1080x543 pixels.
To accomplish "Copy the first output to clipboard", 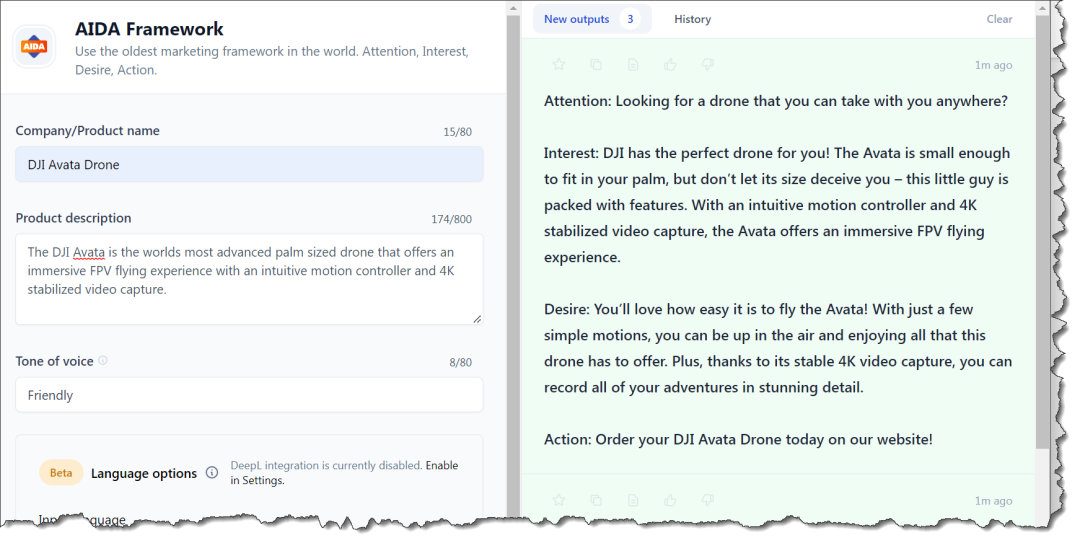I will 596,65.
